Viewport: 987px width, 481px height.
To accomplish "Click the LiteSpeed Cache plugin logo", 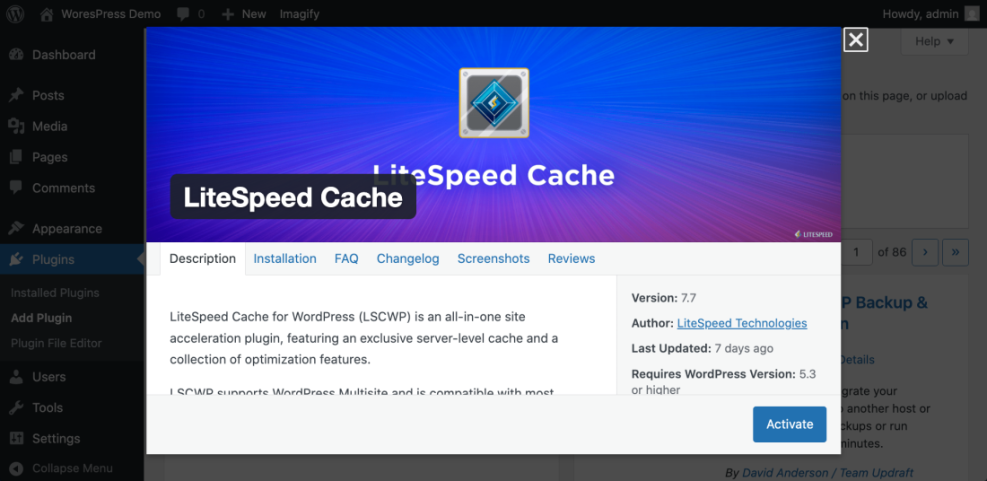I will click(x=494, y=103).
